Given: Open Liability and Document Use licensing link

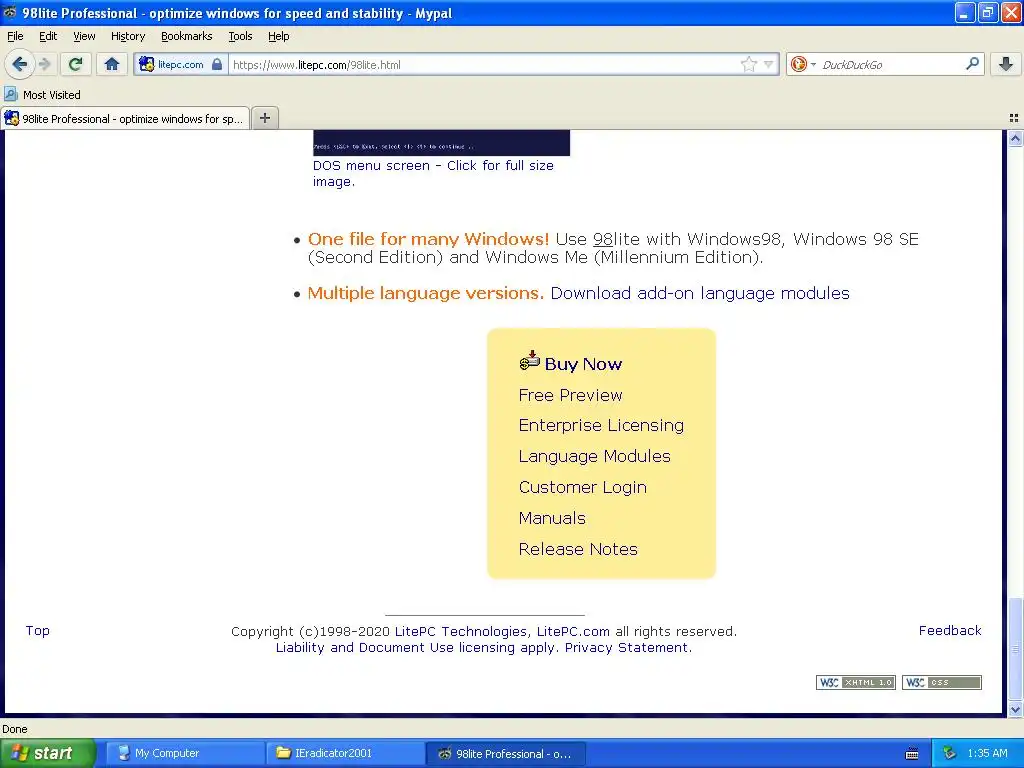Looking at the screenshot, I should click(x=416, y=647).
